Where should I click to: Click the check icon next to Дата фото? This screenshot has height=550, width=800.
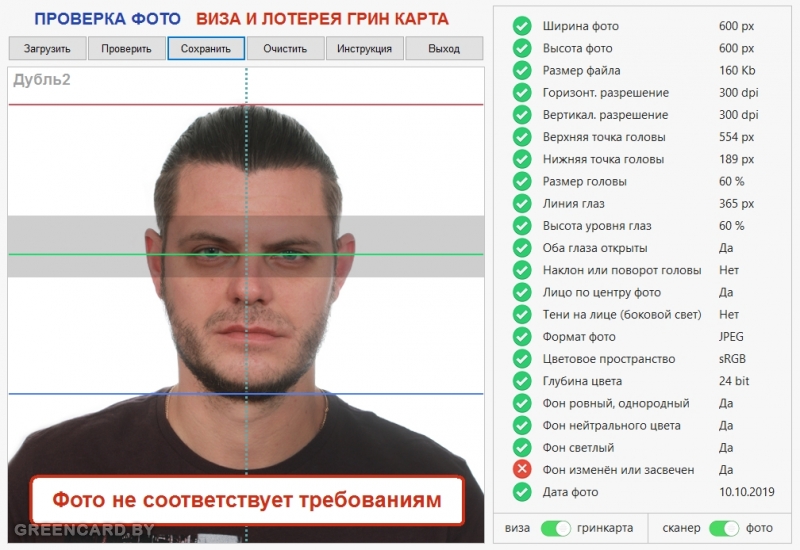point(522,492)
